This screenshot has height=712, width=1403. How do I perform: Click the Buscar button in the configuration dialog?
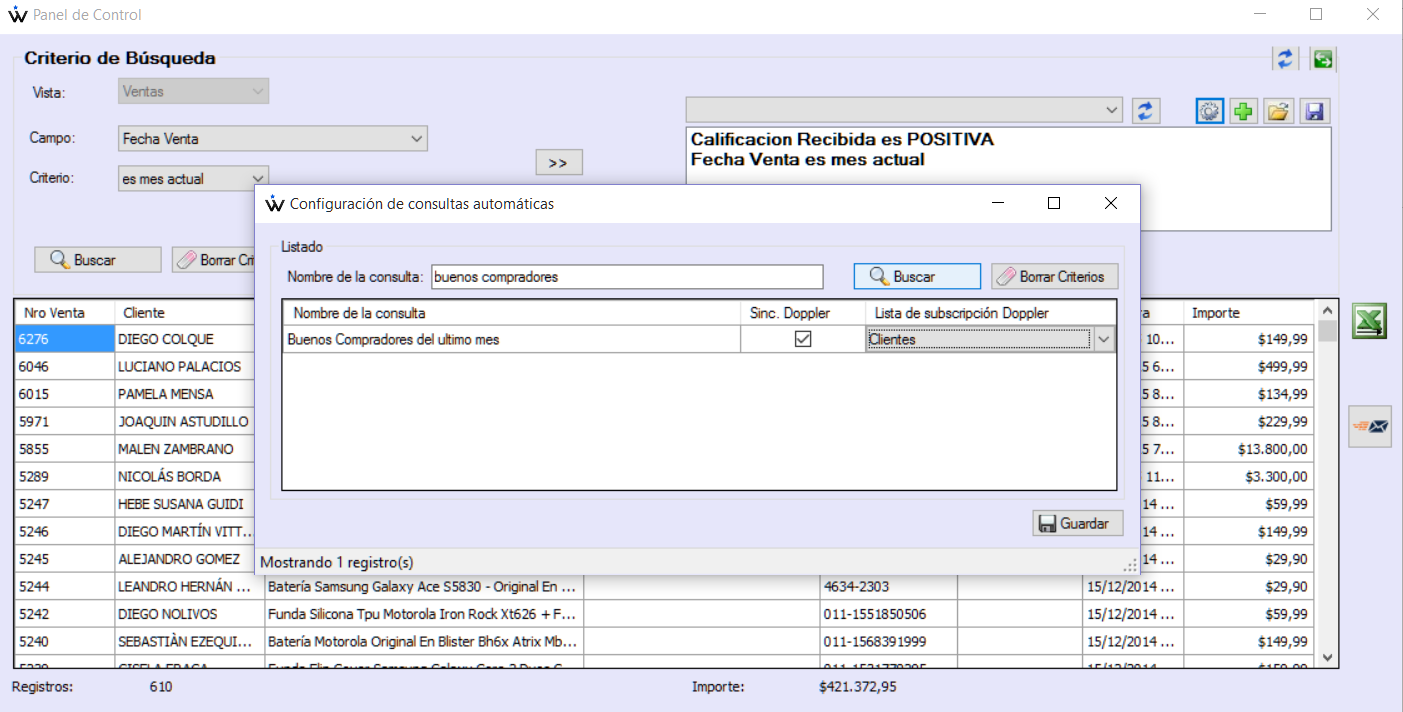pyautogui.click(x=917, y=276)
